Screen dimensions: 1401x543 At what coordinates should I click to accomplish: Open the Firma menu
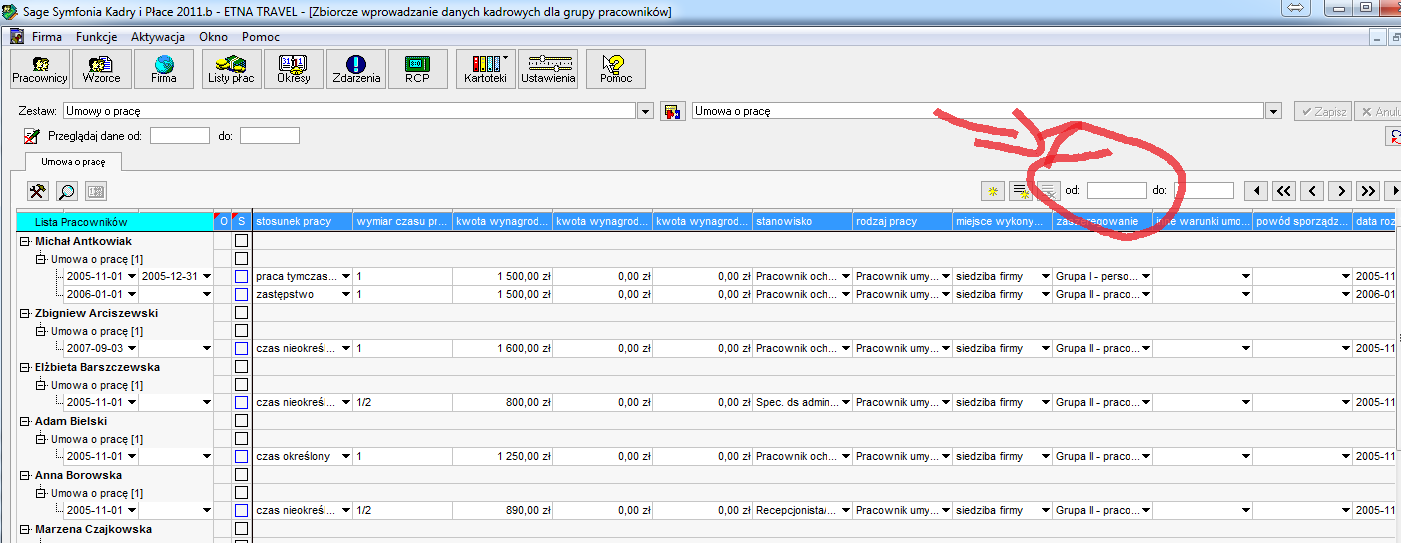click(47, 37)
